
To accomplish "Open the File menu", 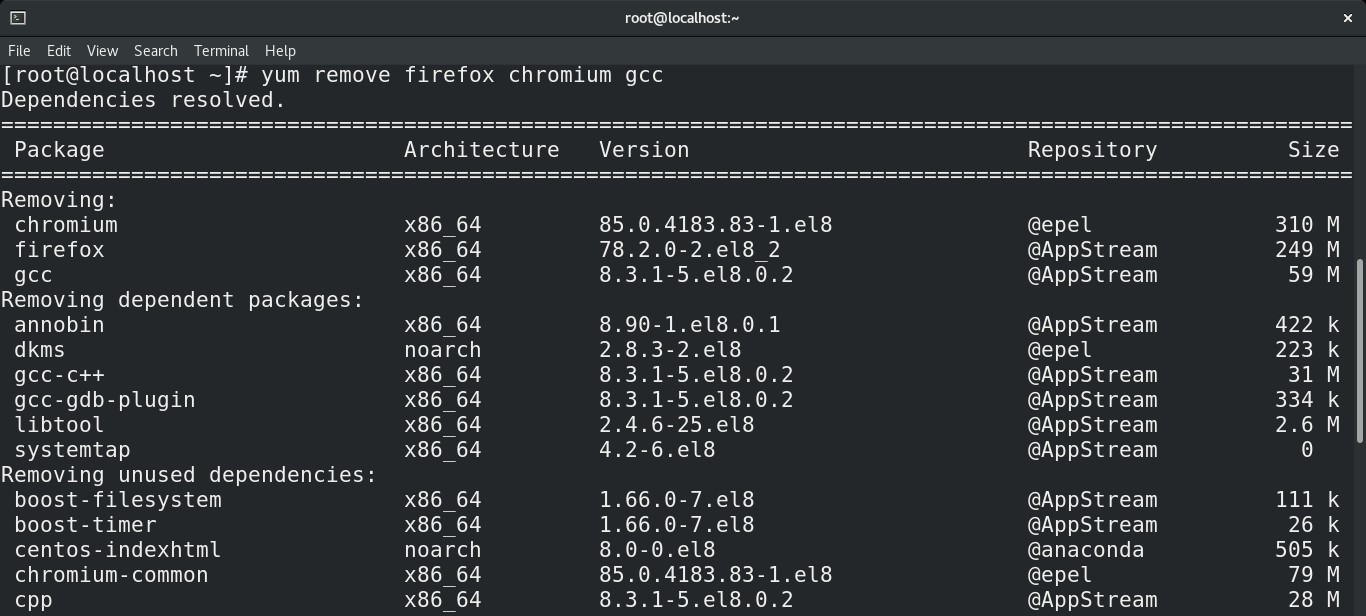I will coord(19,50).
